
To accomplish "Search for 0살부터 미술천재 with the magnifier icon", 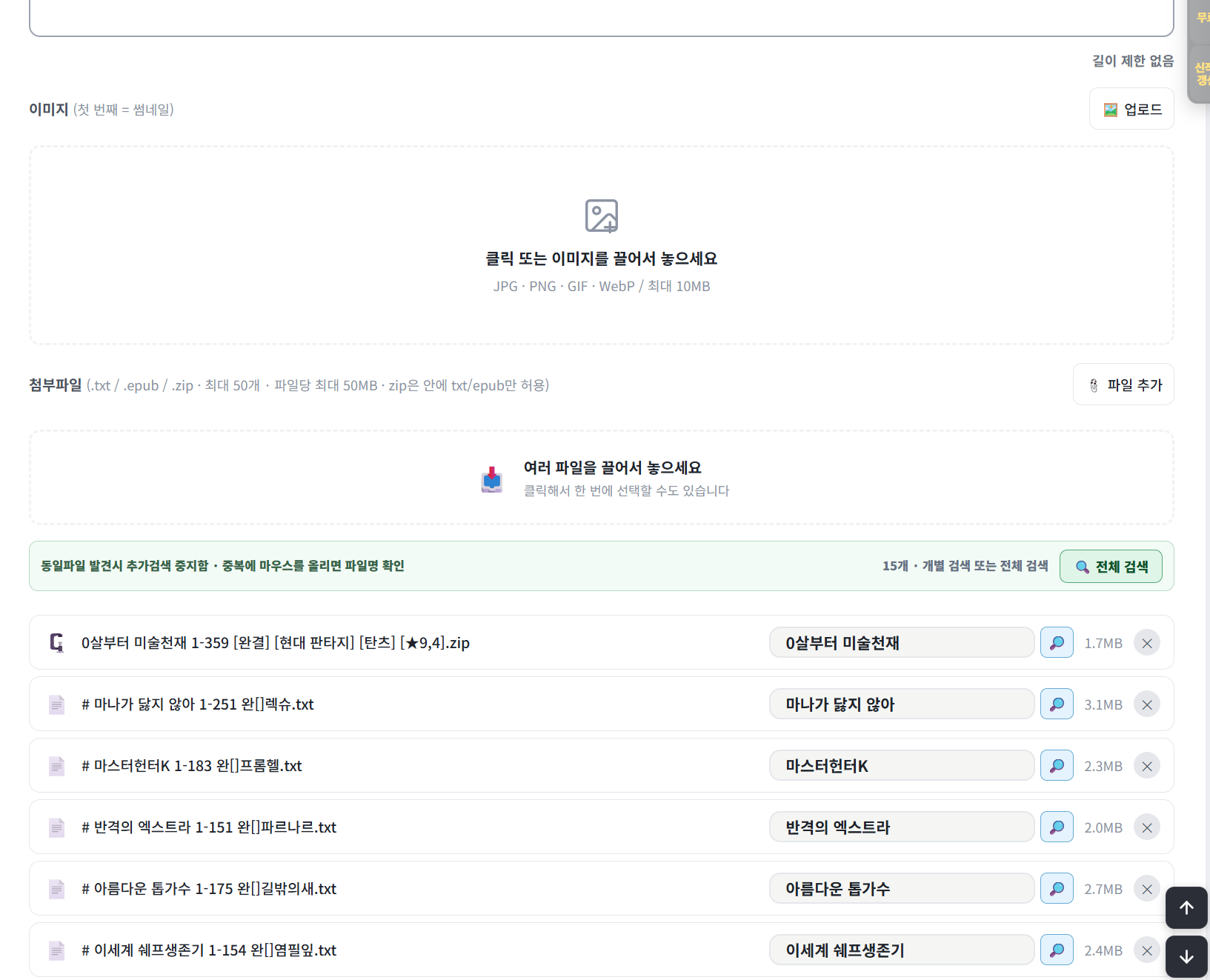I will point(1057,643).
